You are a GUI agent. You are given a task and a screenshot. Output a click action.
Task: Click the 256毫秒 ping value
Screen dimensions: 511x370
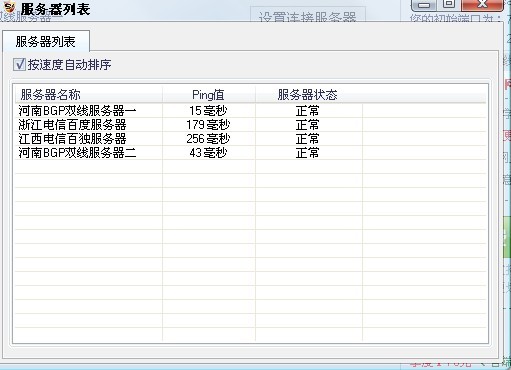208,139
